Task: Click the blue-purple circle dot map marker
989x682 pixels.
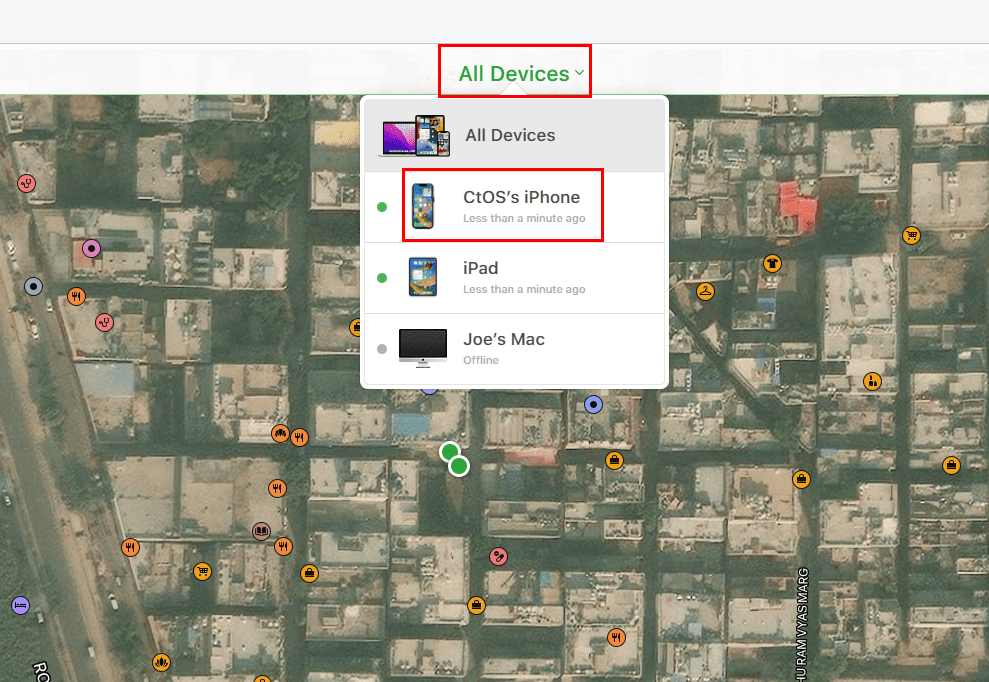Action: coord(594,404)
